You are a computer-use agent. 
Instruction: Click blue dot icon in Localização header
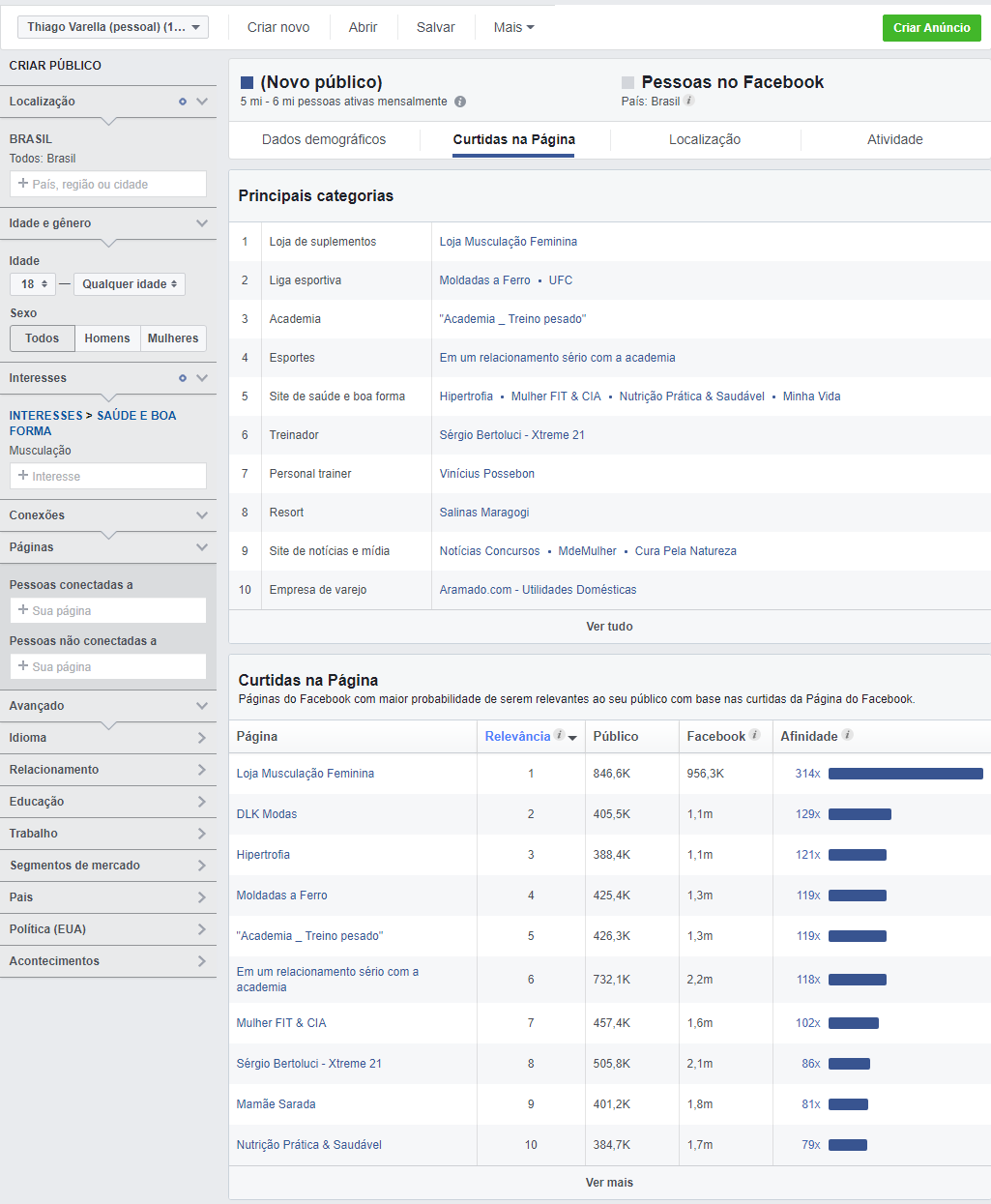(182, 102)
